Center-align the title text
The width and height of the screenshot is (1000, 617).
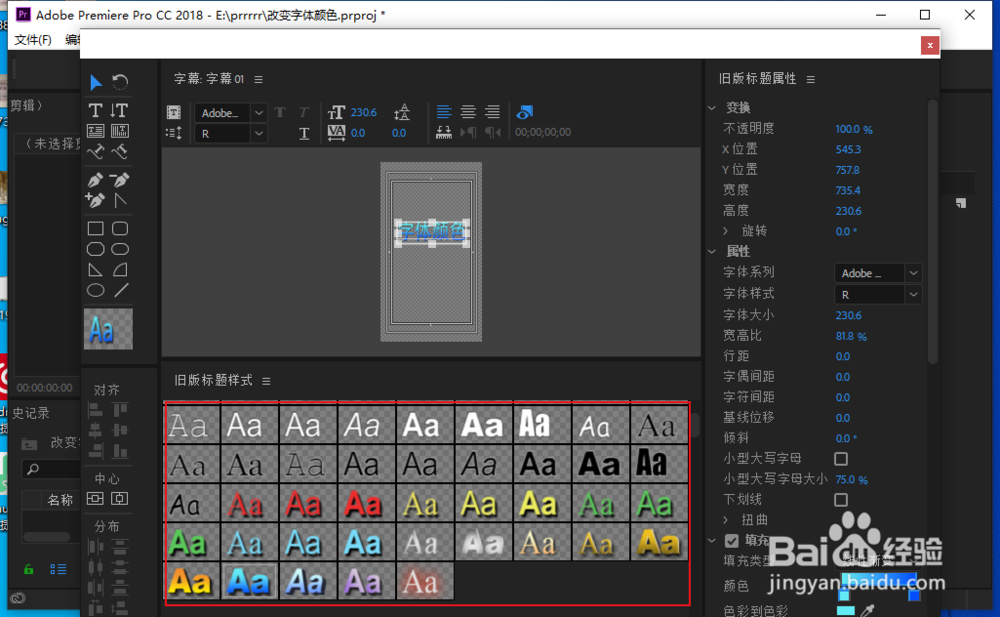point(468,112)
